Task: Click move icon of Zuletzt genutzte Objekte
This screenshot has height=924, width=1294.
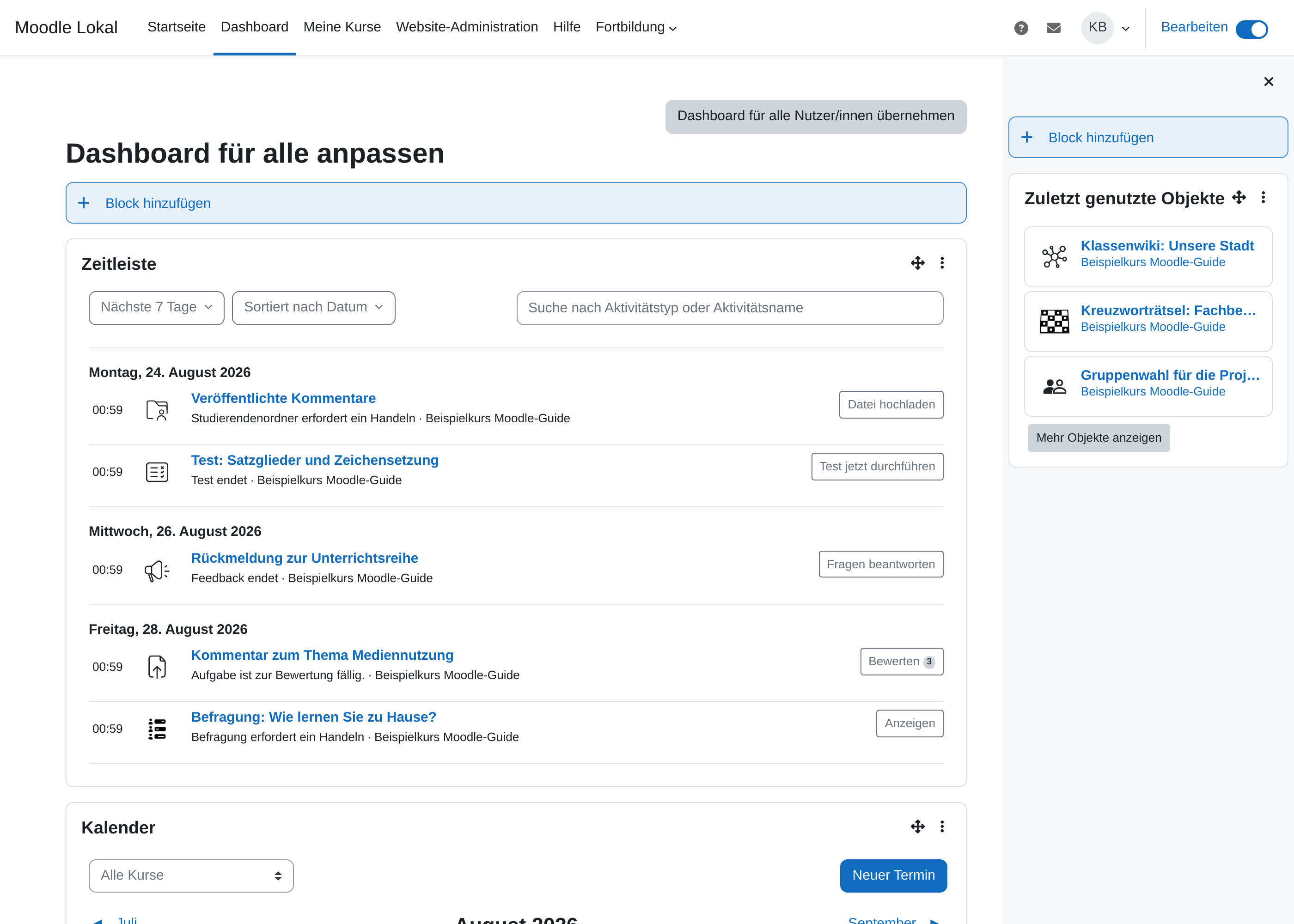Action: coord(1239,197)
